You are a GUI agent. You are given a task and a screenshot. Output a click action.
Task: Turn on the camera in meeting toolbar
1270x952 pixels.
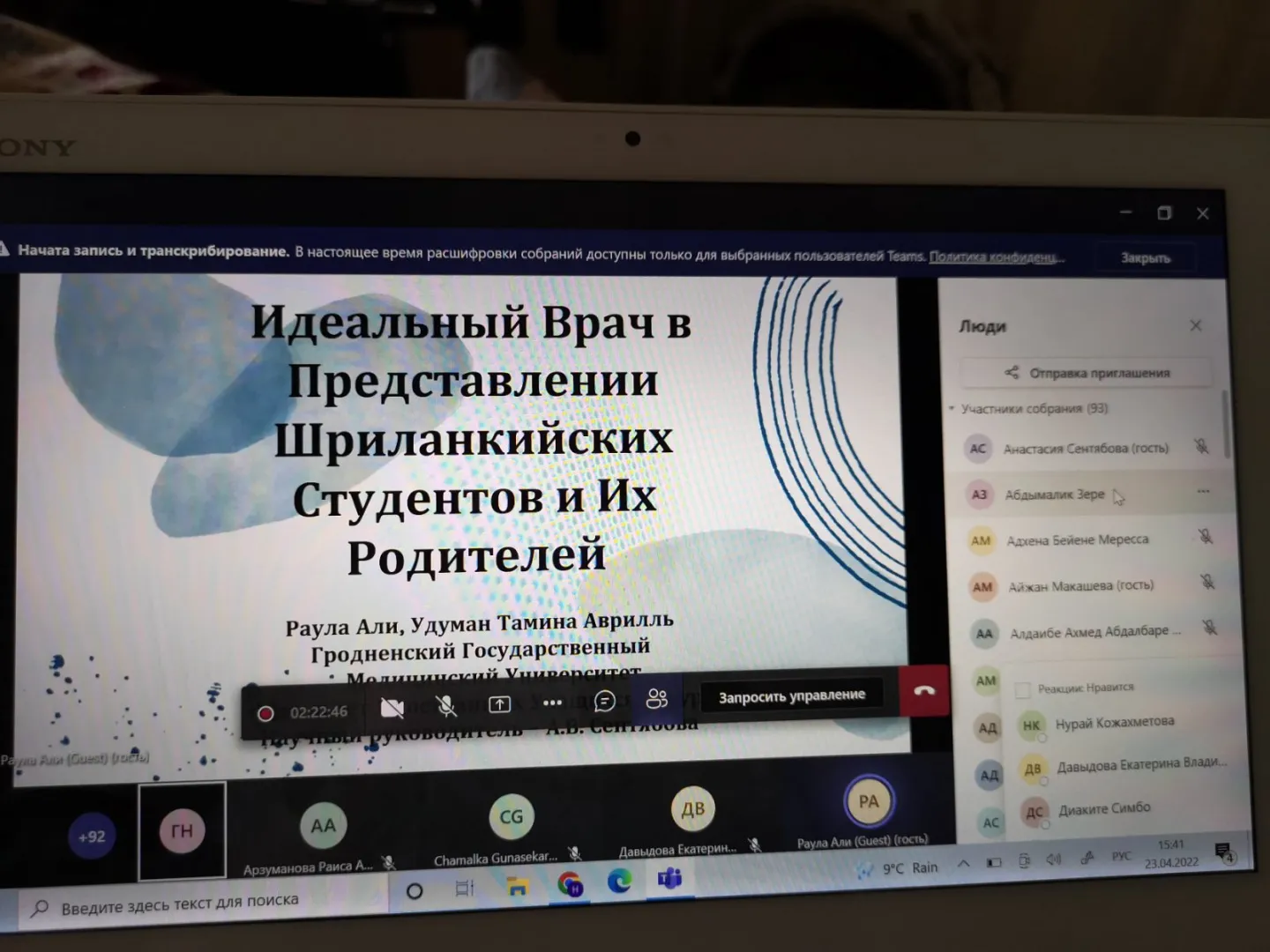pyautogui.click(x=392, y=708)
